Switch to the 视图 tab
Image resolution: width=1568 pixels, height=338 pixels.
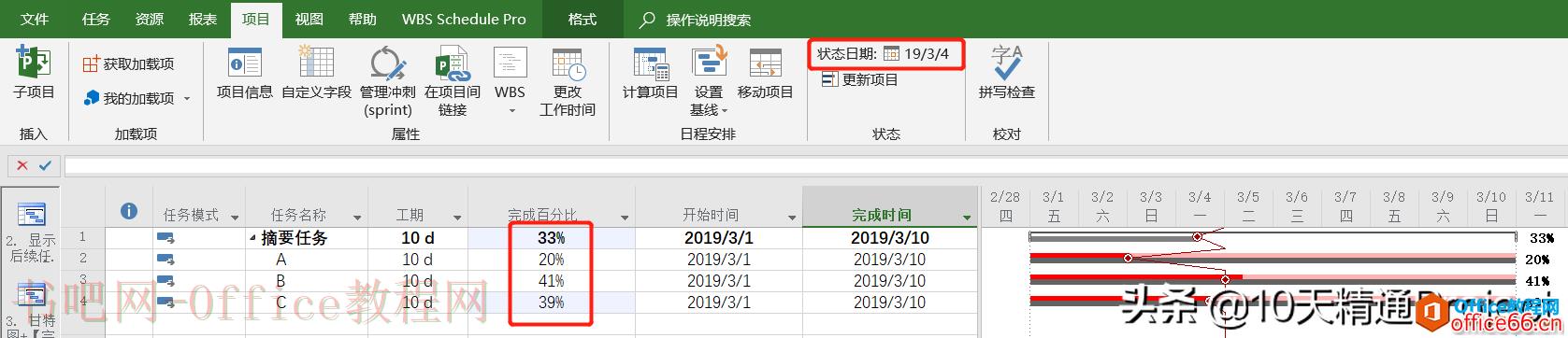click(x=309, y=19)
